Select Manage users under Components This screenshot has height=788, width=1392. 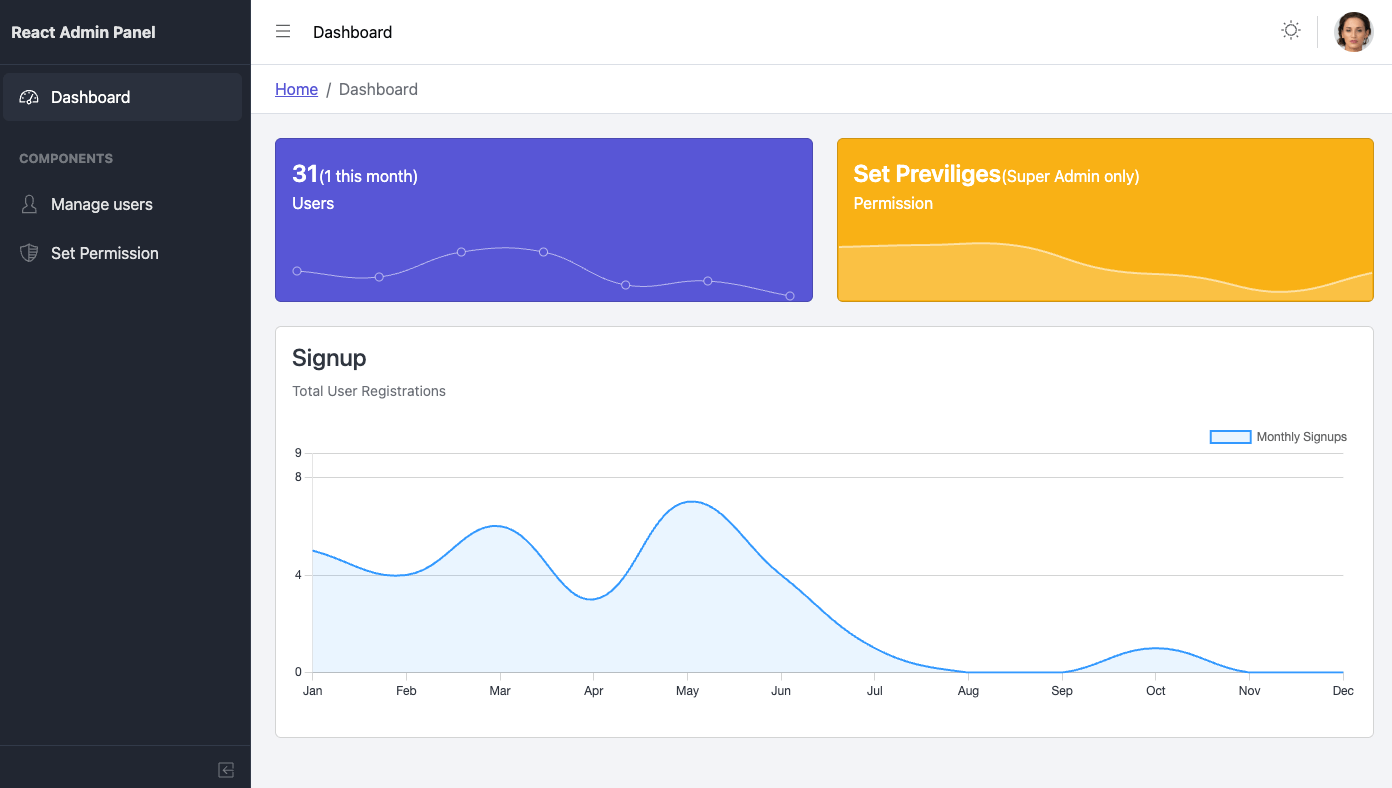tap(101, 204)
